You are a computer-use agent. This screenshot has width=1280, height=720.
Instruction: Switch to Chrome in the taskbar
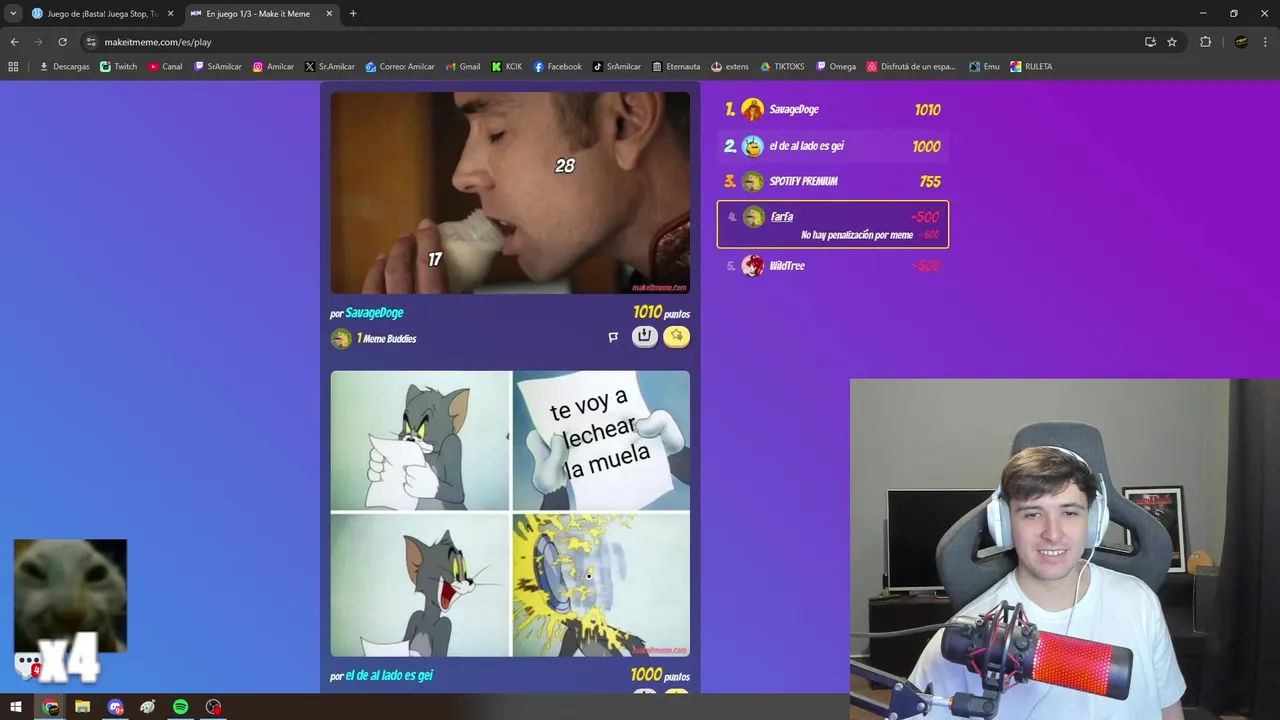point(50,707)
